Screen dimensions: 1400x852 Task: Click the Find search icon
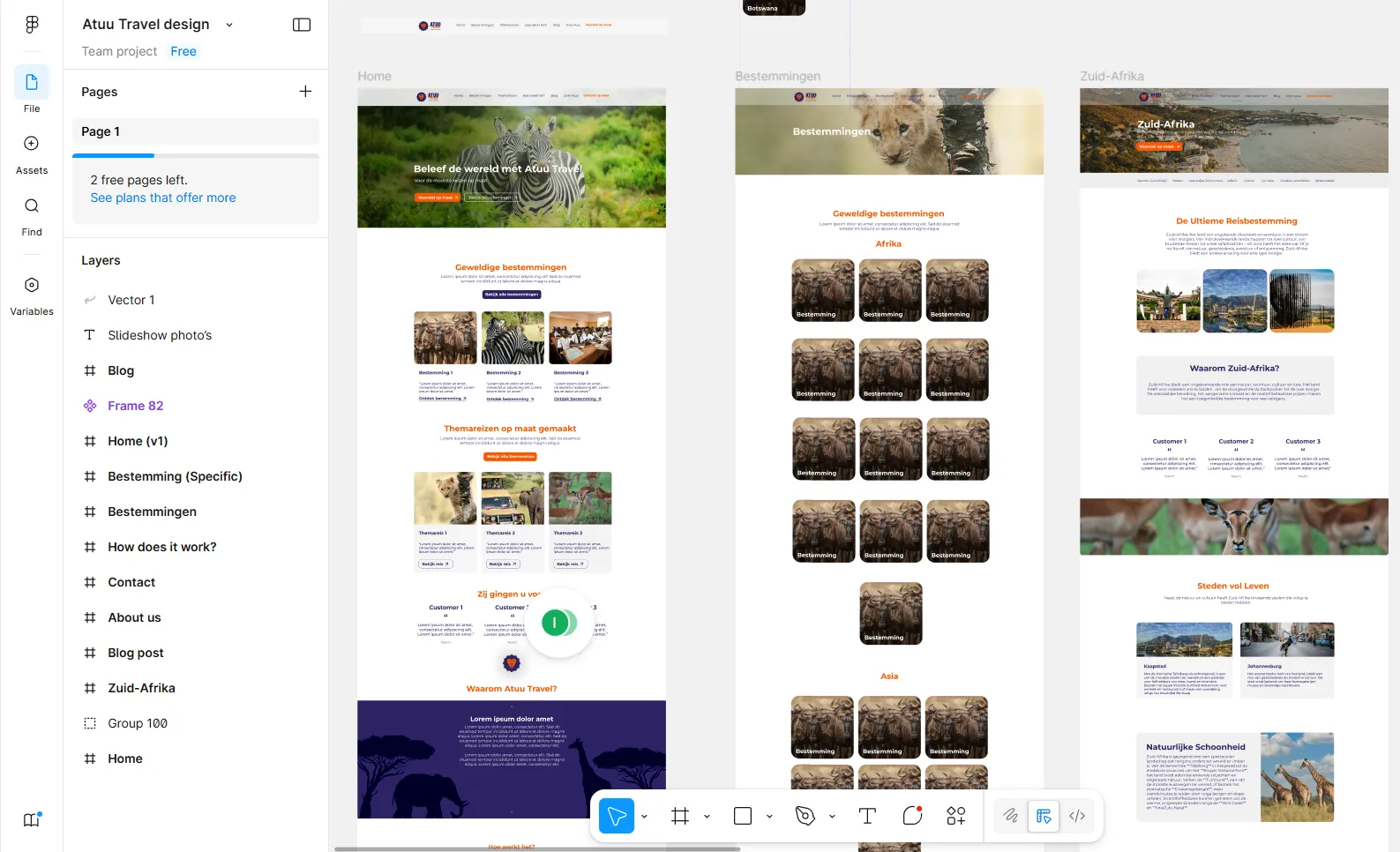[32, 206]
